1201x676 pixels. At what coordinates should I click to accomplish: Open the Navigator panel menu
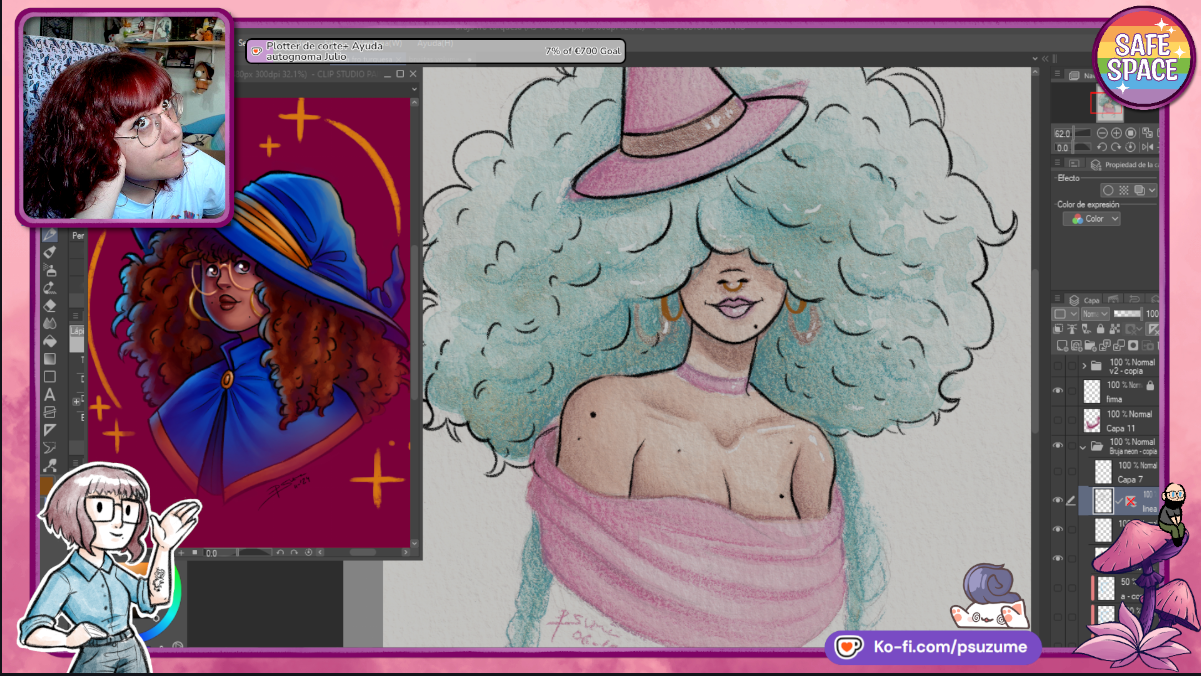1058,73
